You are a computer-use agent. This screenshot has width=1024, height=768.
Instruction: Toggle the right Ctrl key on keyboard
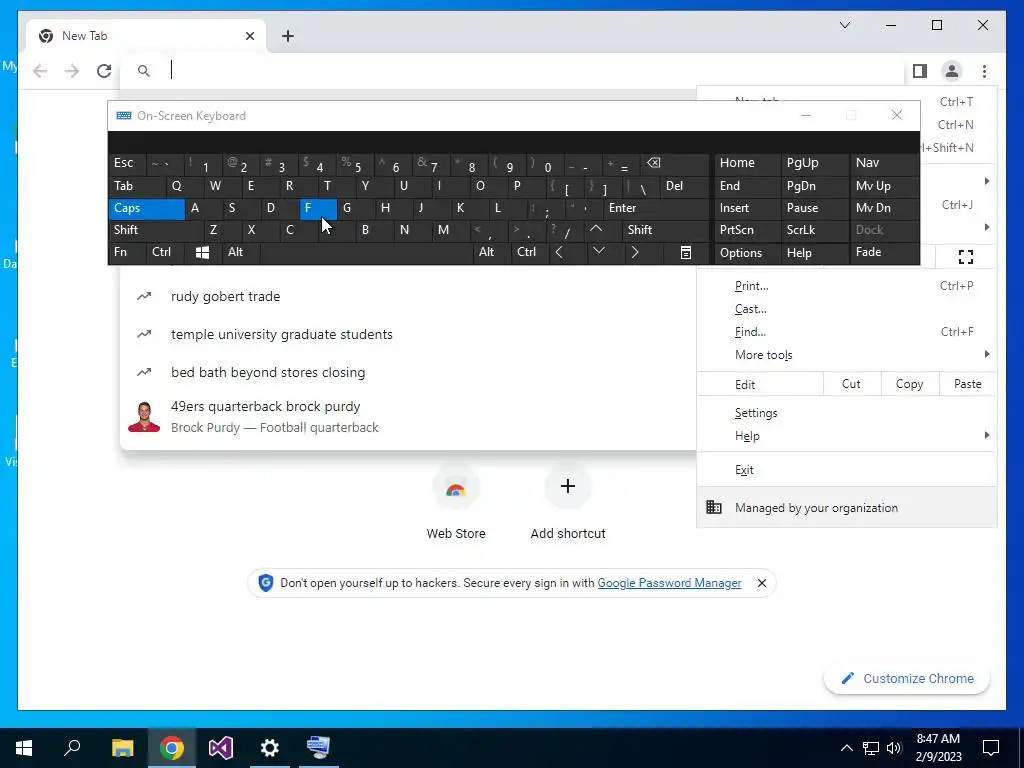(x=530, y=252)
